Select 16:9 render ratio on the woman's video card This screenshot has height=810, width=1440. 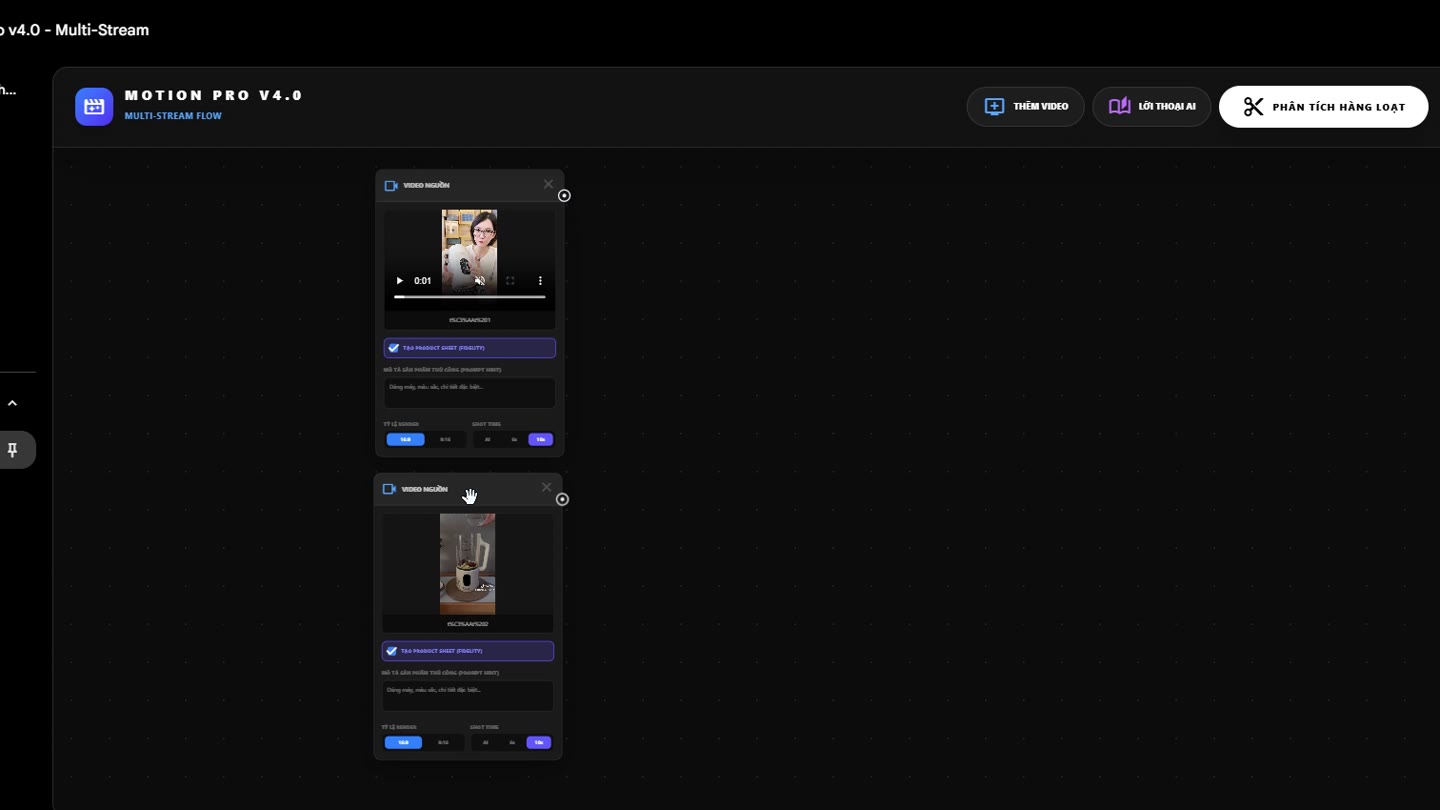(x=405, y=439)
